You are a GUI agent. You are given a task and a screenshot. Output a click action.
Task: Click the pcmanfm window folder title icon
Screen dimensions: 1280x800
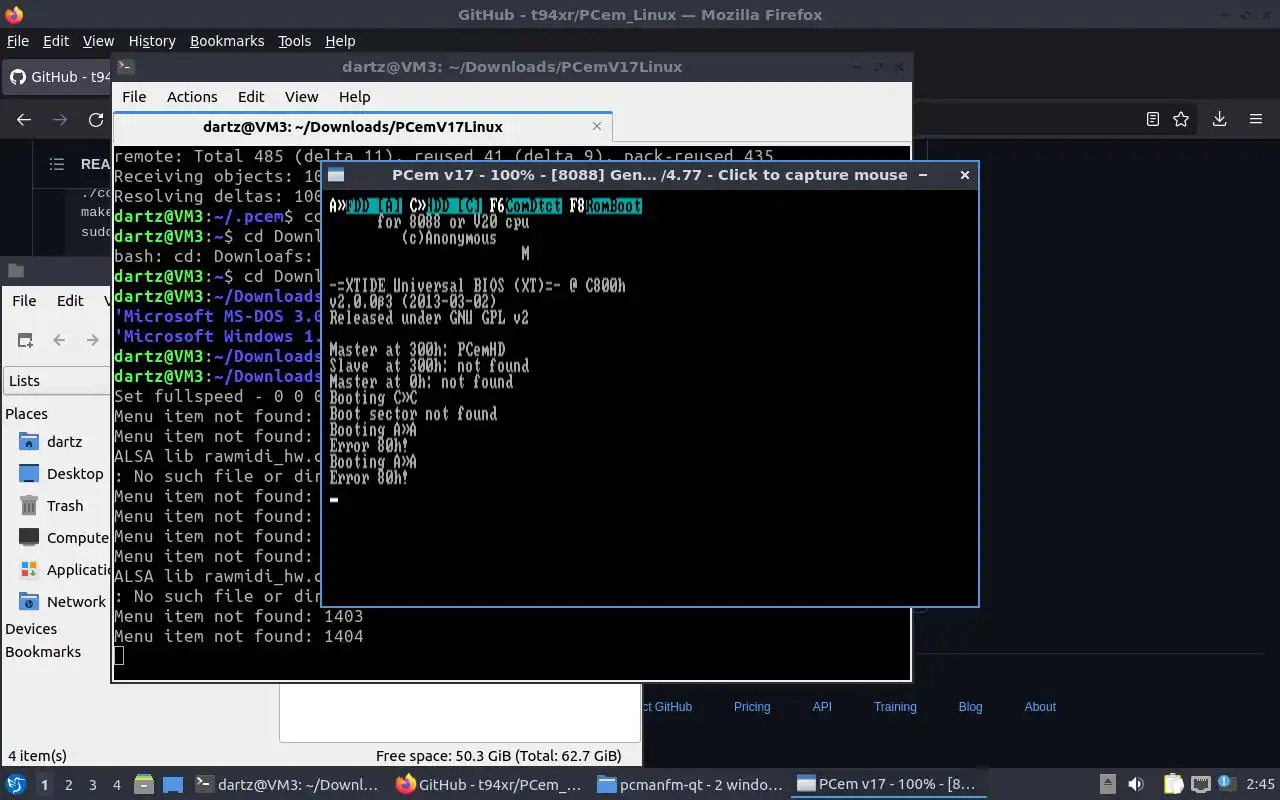(16, 271)
